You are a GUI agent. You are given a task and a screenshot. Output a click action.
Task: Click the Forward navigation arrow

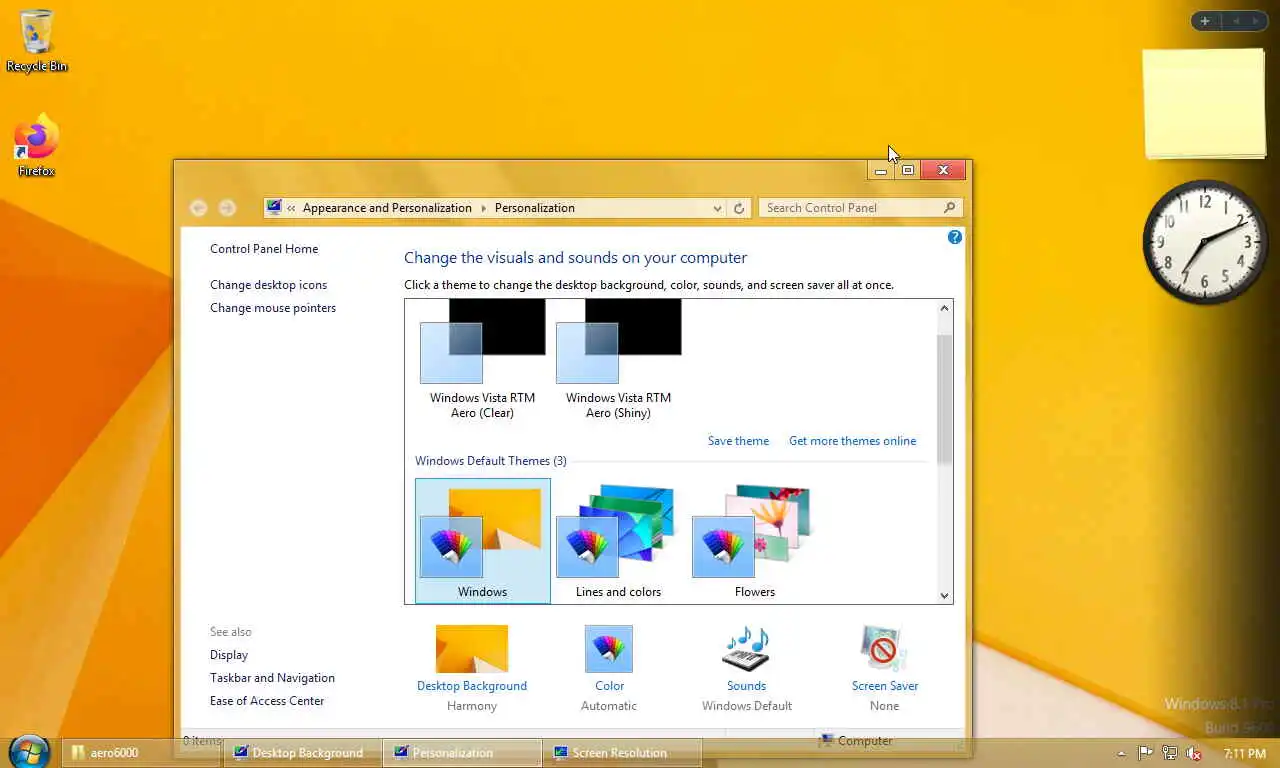(x=227, y=208)
